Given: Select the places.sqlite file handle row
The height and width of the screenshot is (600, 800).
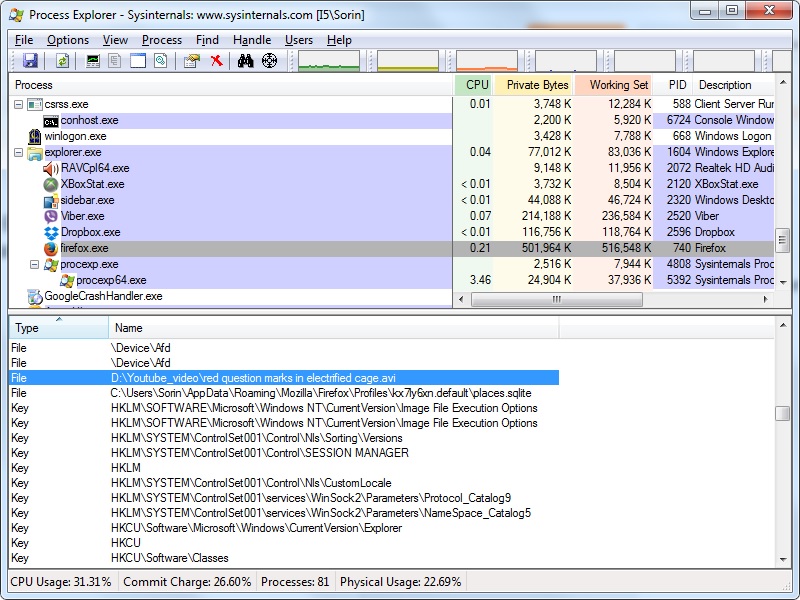Looking at the screenshot, I should coord(284,393).
